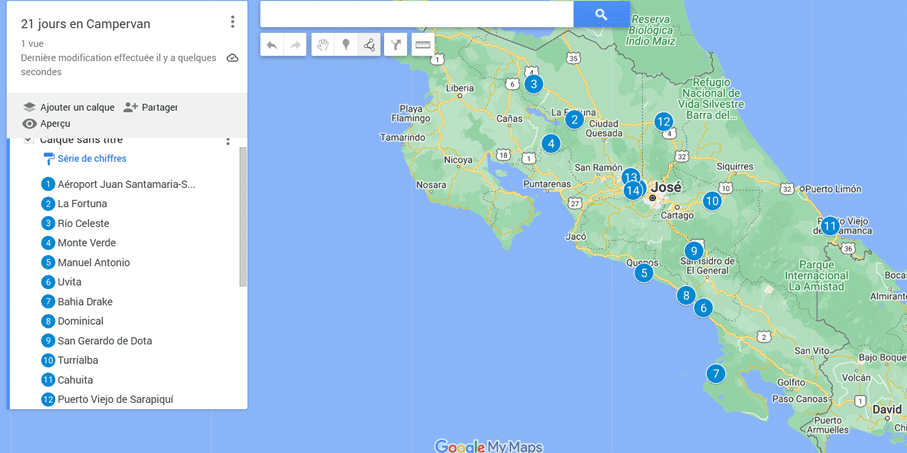Click the redo arrow tool
907x453 pixels.
coord(295,45)
